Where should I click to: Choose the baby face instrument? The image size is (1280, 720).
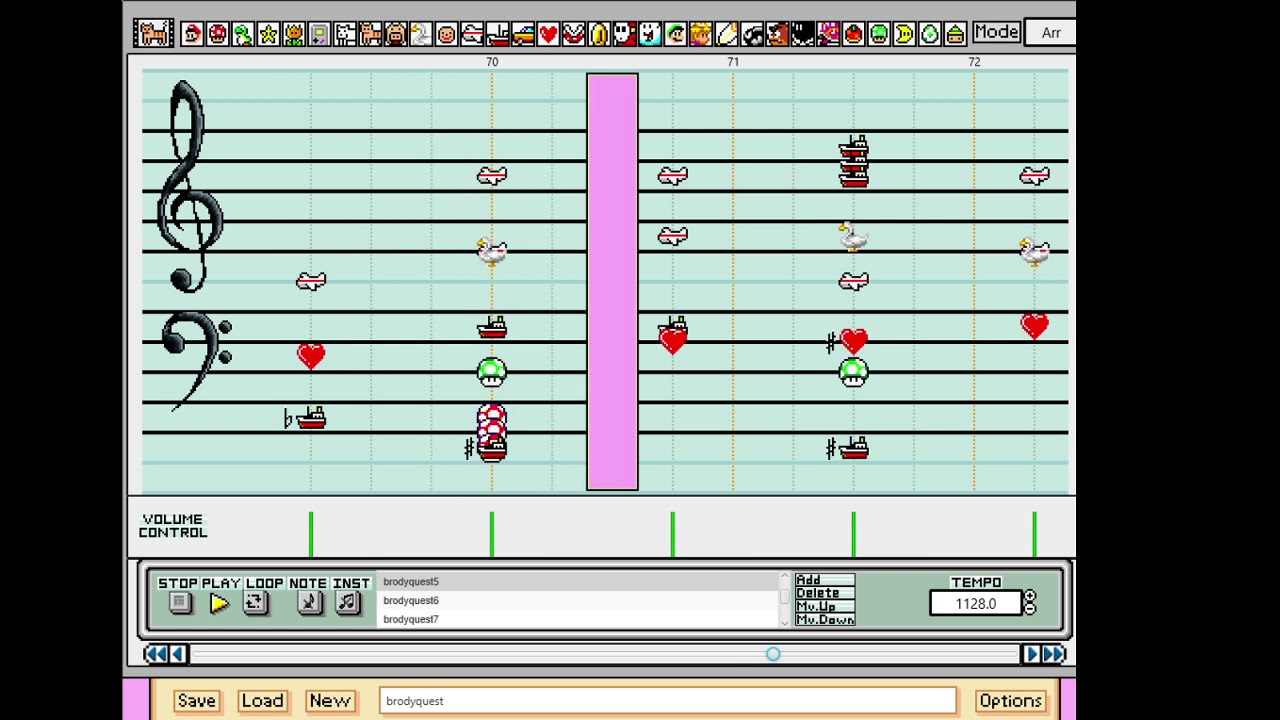pyautogui.click(x=447, y=34)
